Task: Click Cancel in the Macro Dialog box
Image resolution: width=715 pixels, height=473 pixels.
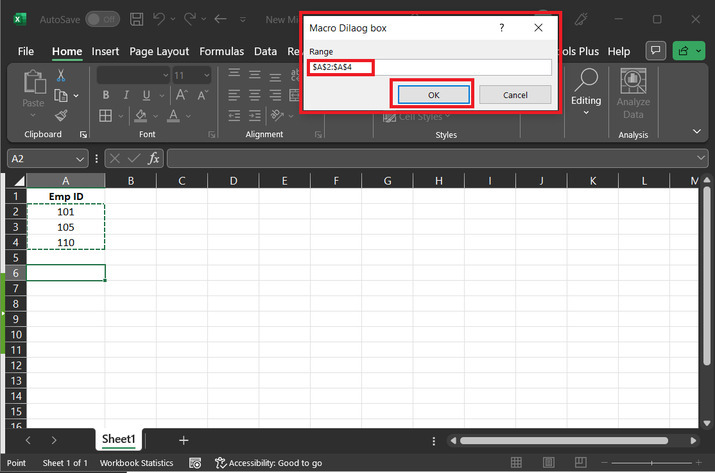Action: click(x=515, y=95)
